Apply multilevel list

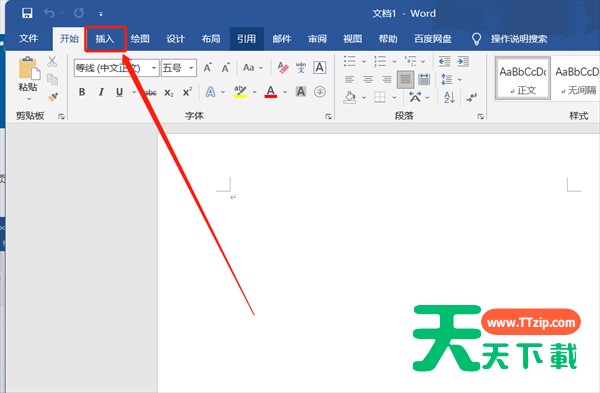click(x=411, y=61)
